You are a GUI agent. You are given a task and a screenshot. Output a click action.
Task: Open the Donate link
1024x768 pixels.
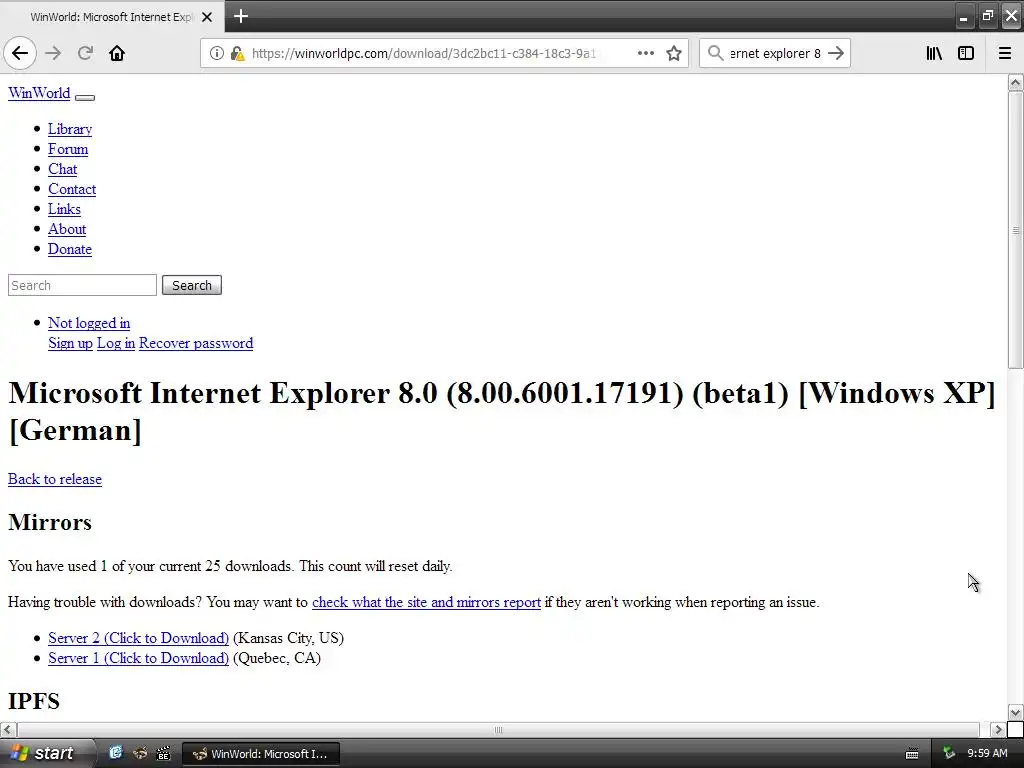click(70, 249)
